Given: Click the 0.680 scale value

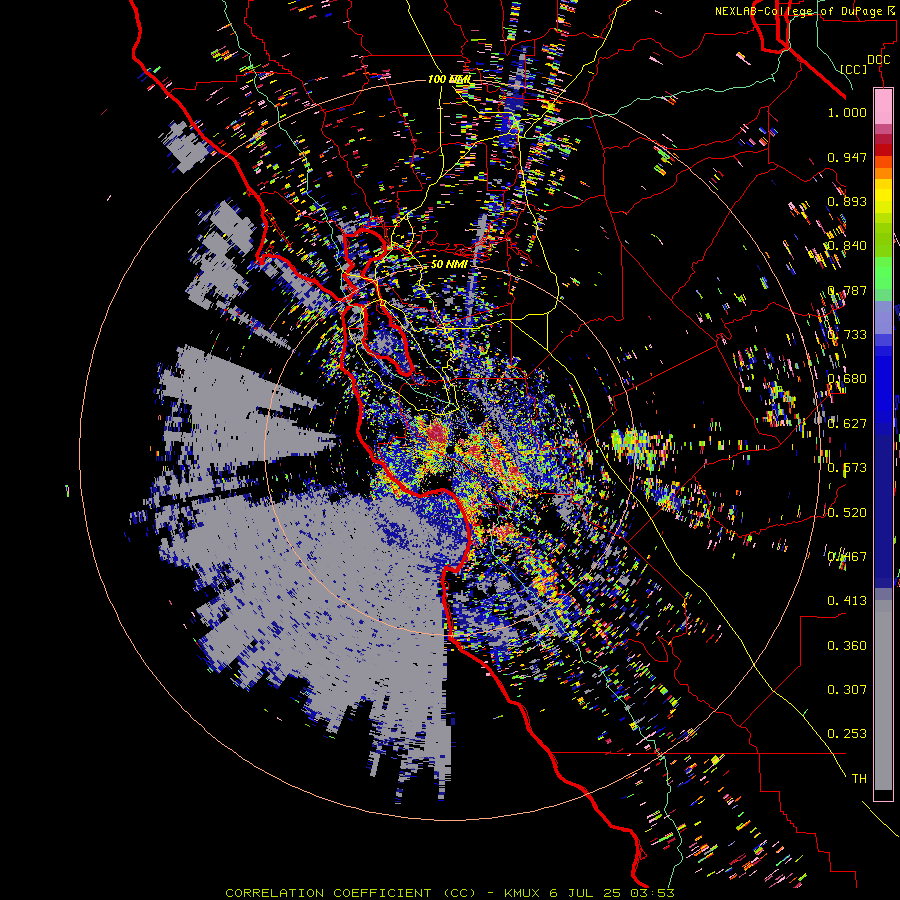Looking at the screenshot, I should click(847, 379).
